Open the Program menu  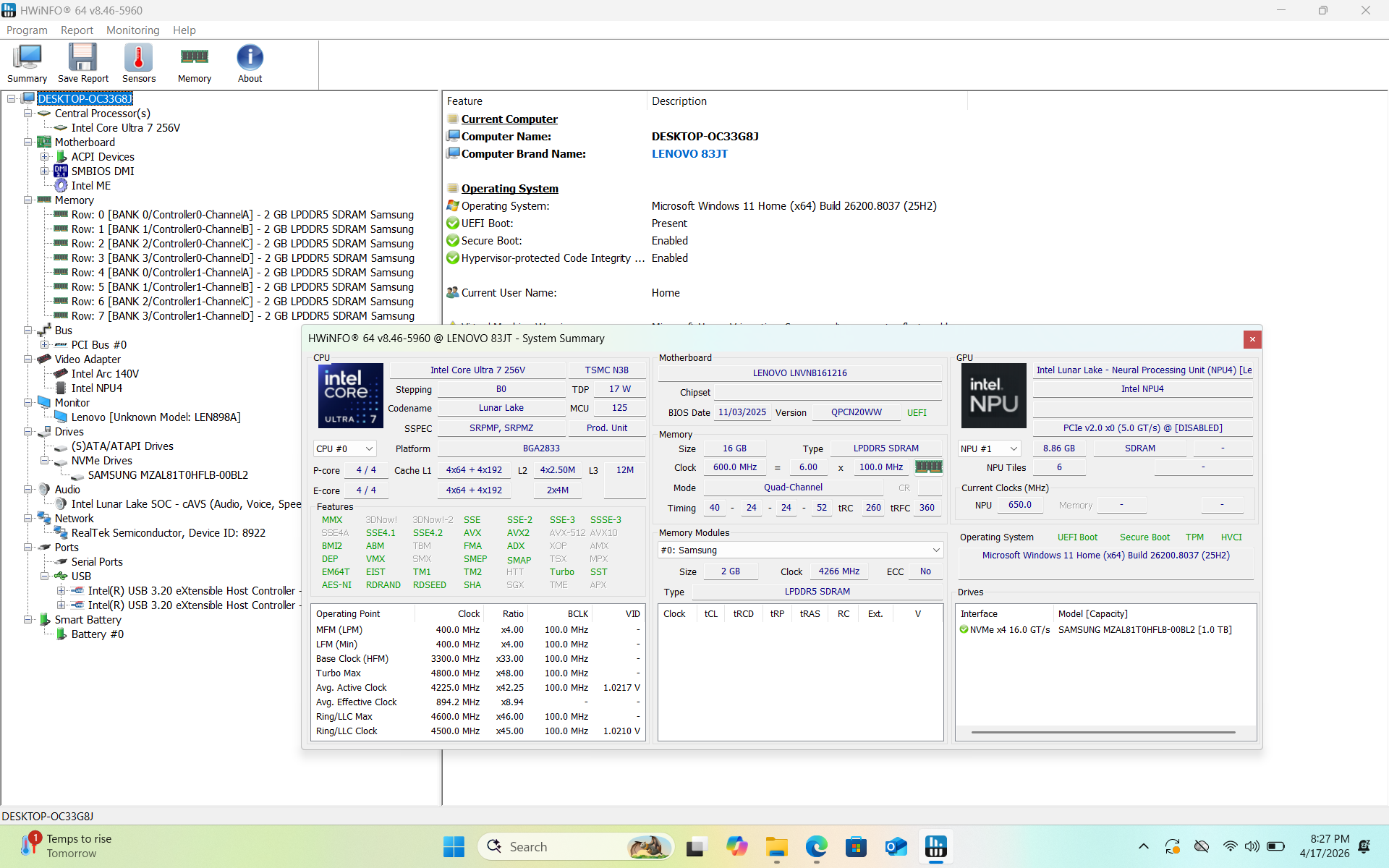coord(27,30)
